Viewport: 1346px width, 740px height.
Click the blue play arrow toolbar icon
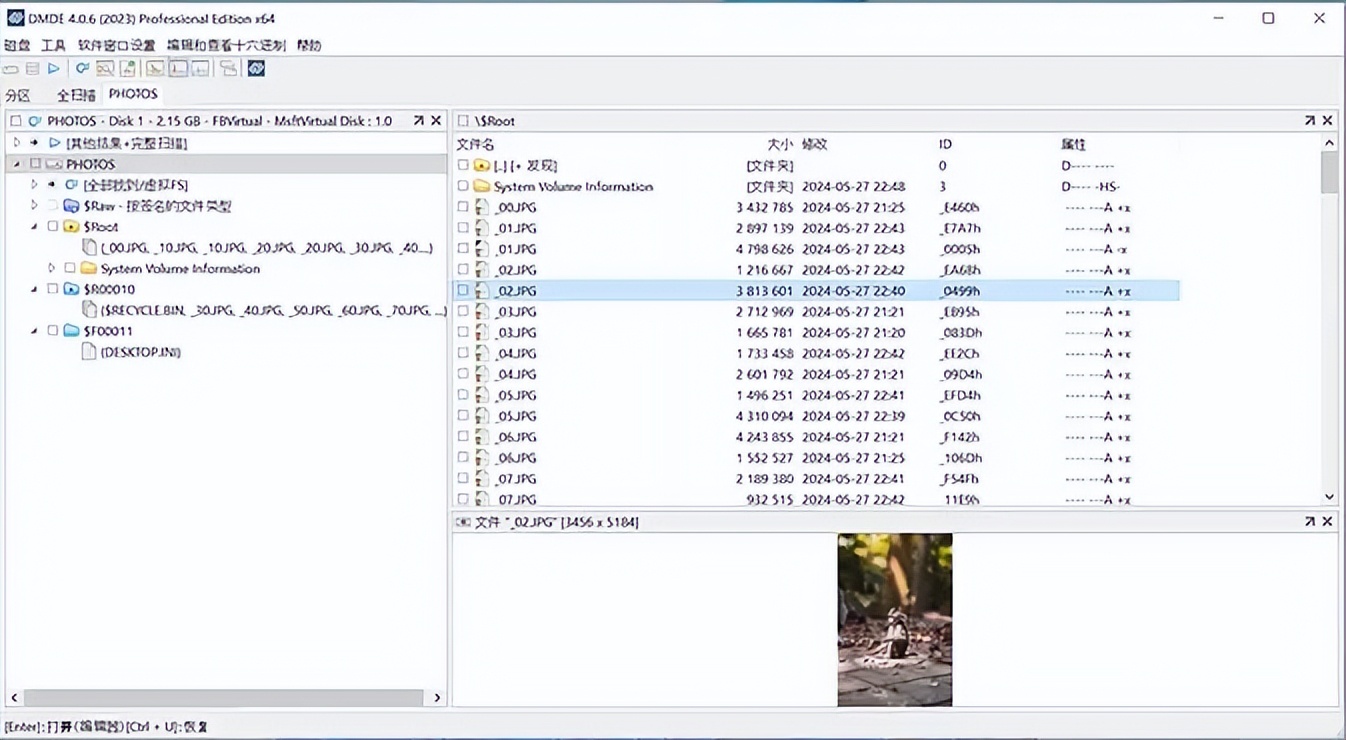coord(54,69)
